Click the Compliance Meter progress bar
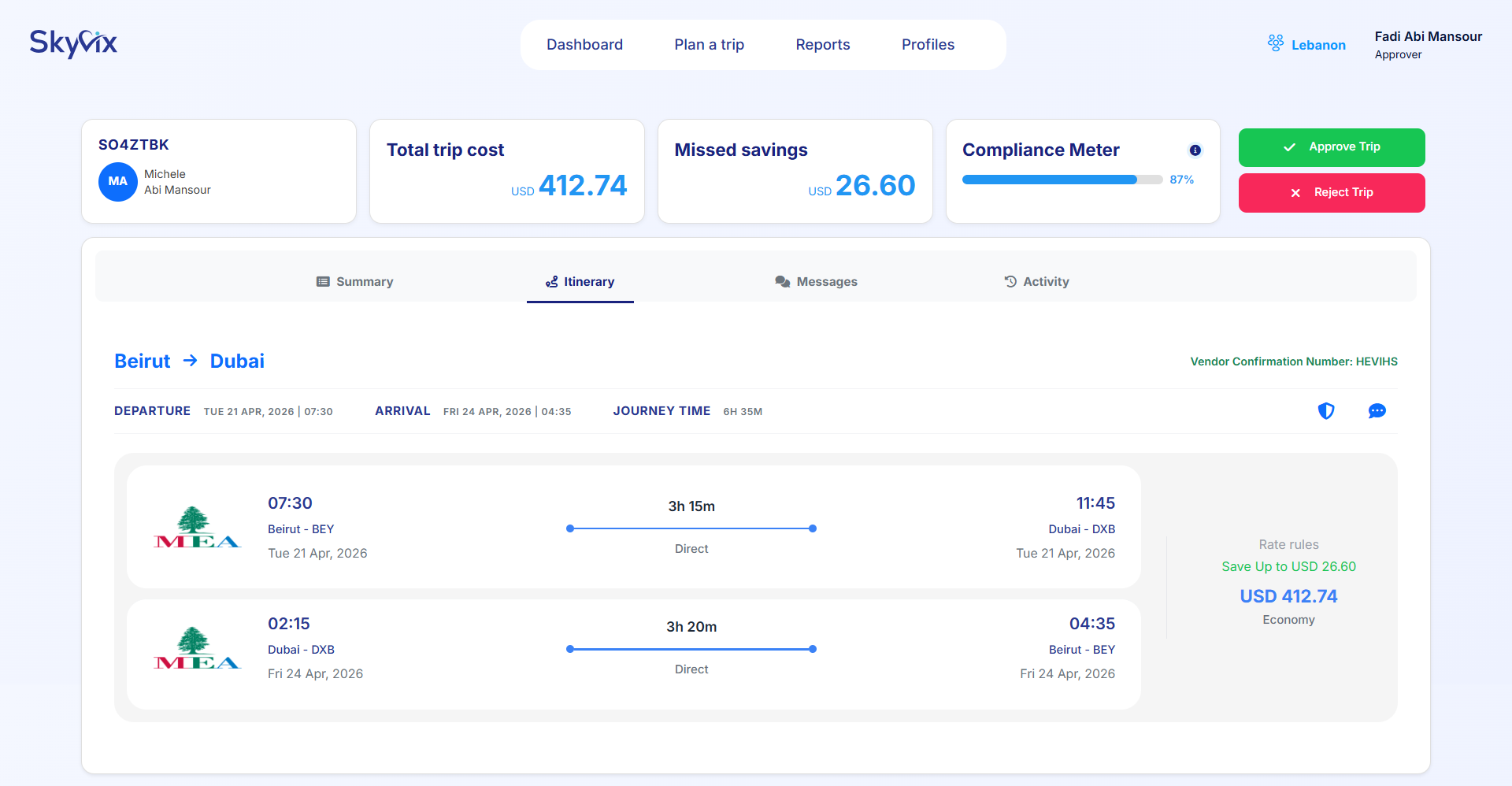The width and height of the screenshot is (1512, 786). tap(1062, 180)
